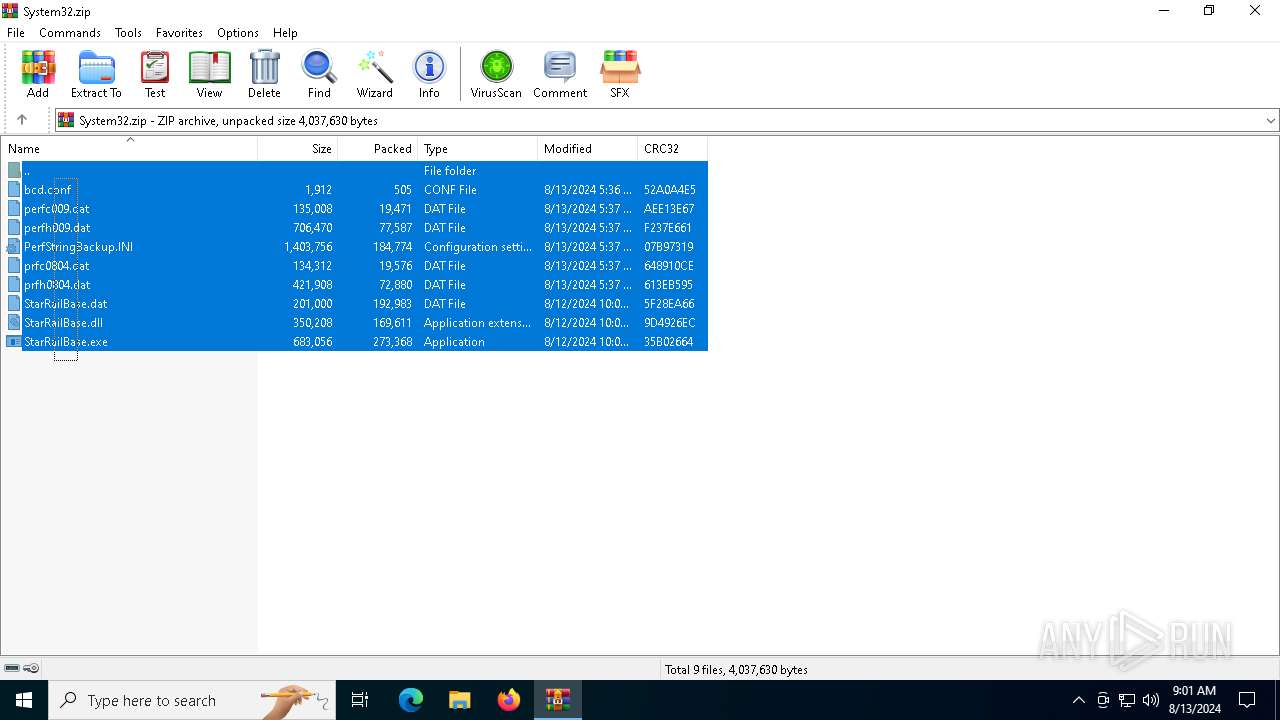Open the Tools menu
Screen dimensions: 1280x720
point(128,33)
